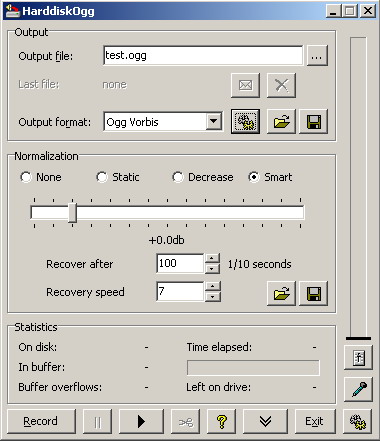Click the +0.0db gain value text

166,240
